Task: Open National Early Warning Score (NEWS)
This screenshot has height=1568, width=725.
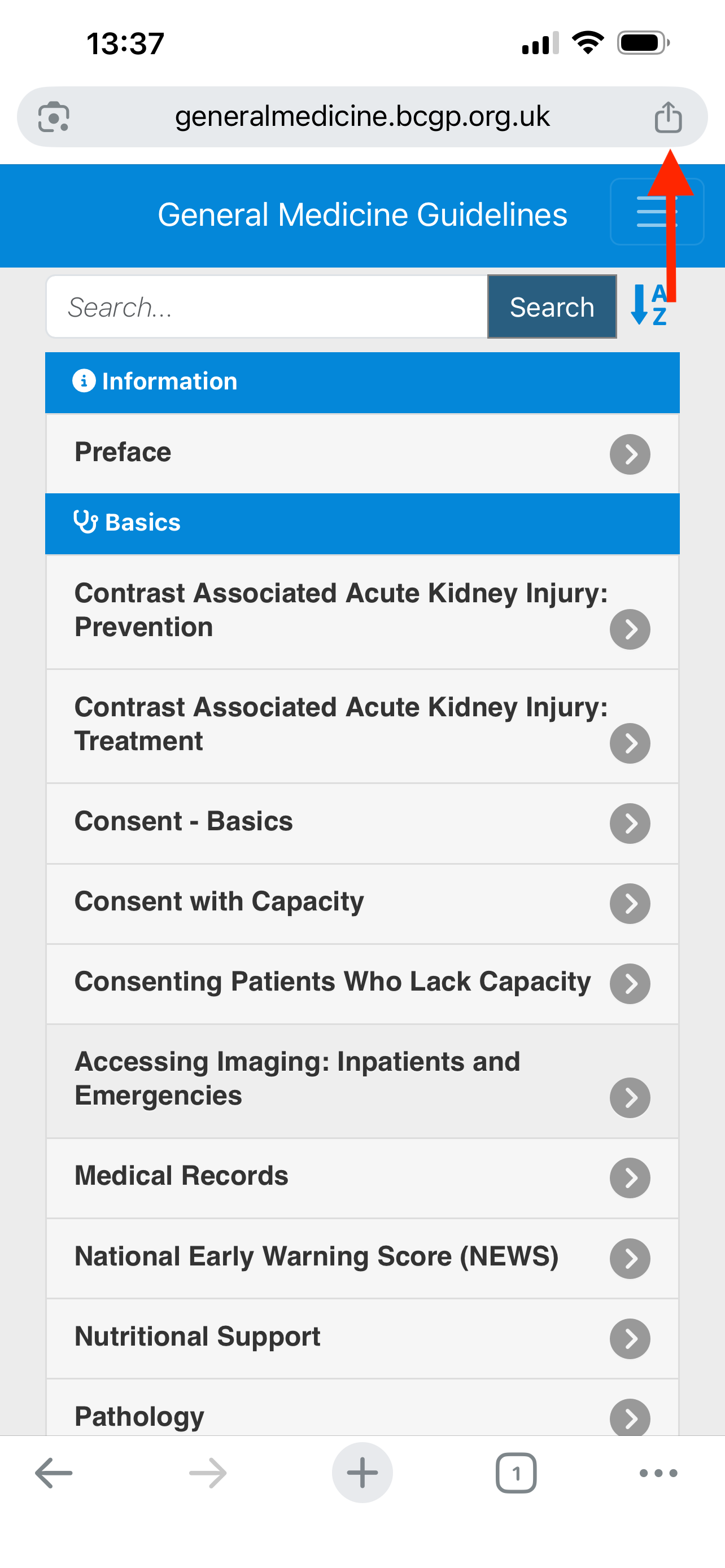Action: pos(362,1258)
